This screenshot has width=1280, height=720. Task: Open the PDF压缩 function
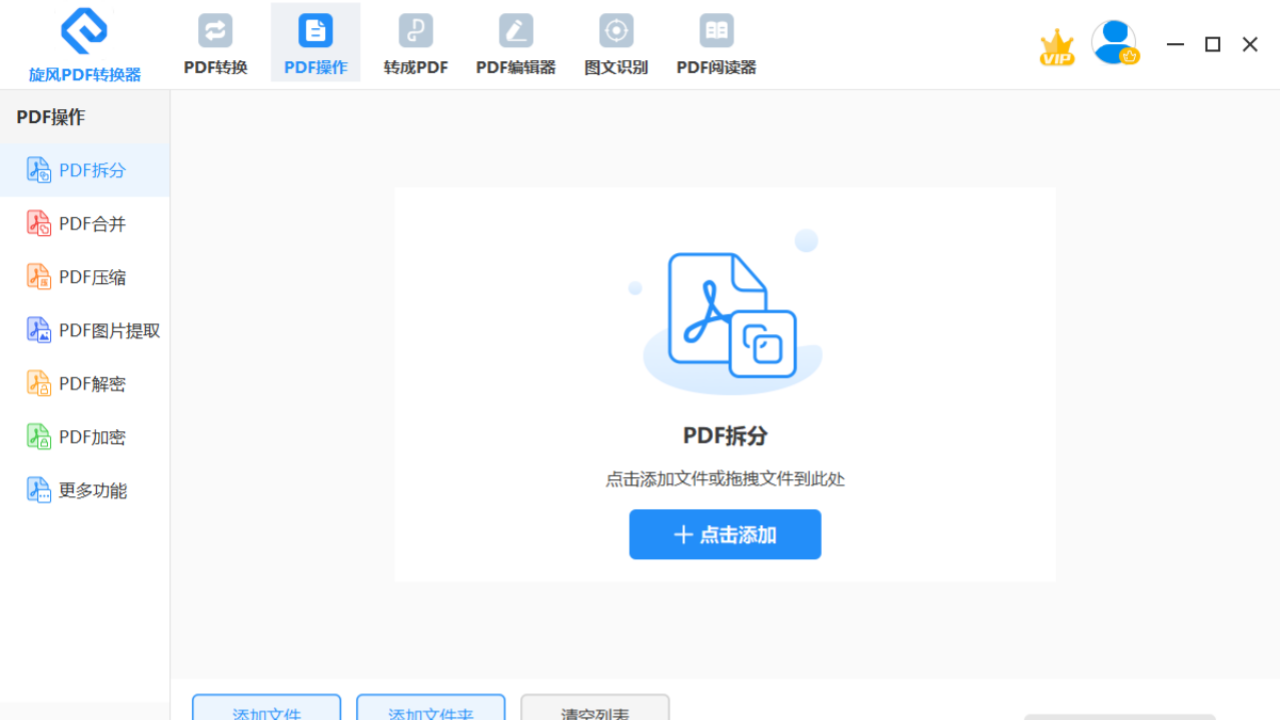point(93,276)
